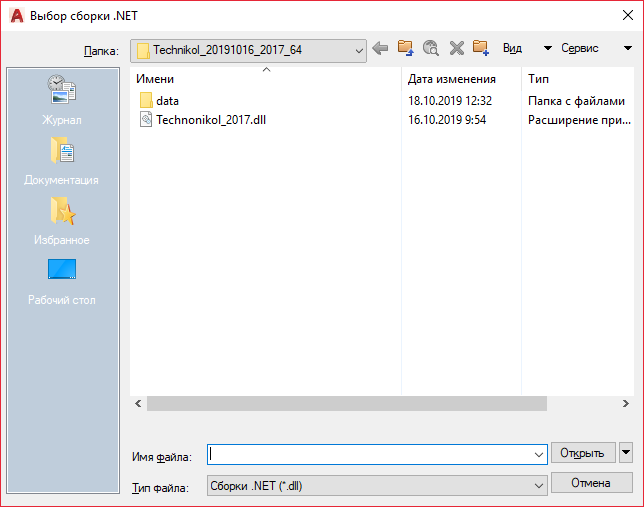Open the Избранное shortcut in sidebar
The height and width of the screenshot is (507, 644).
pyautogui.click(x=62, y=221)
